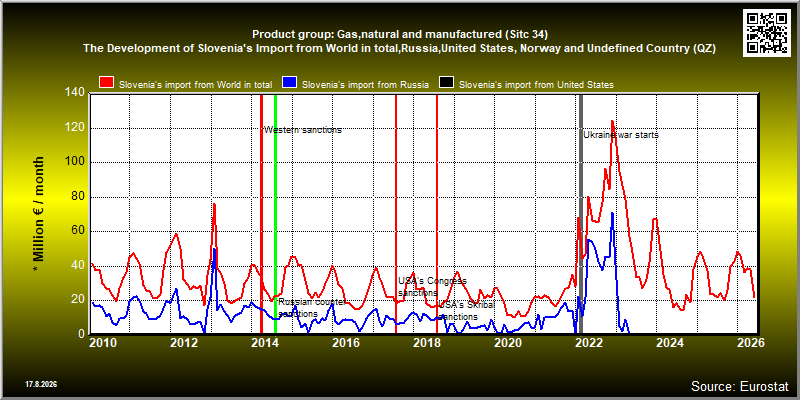Click the gray Ukraine war vertical marker
Image resolution: width=800 pixels, height=400 pixels.
pyautogui.click(x=581, y=213)
